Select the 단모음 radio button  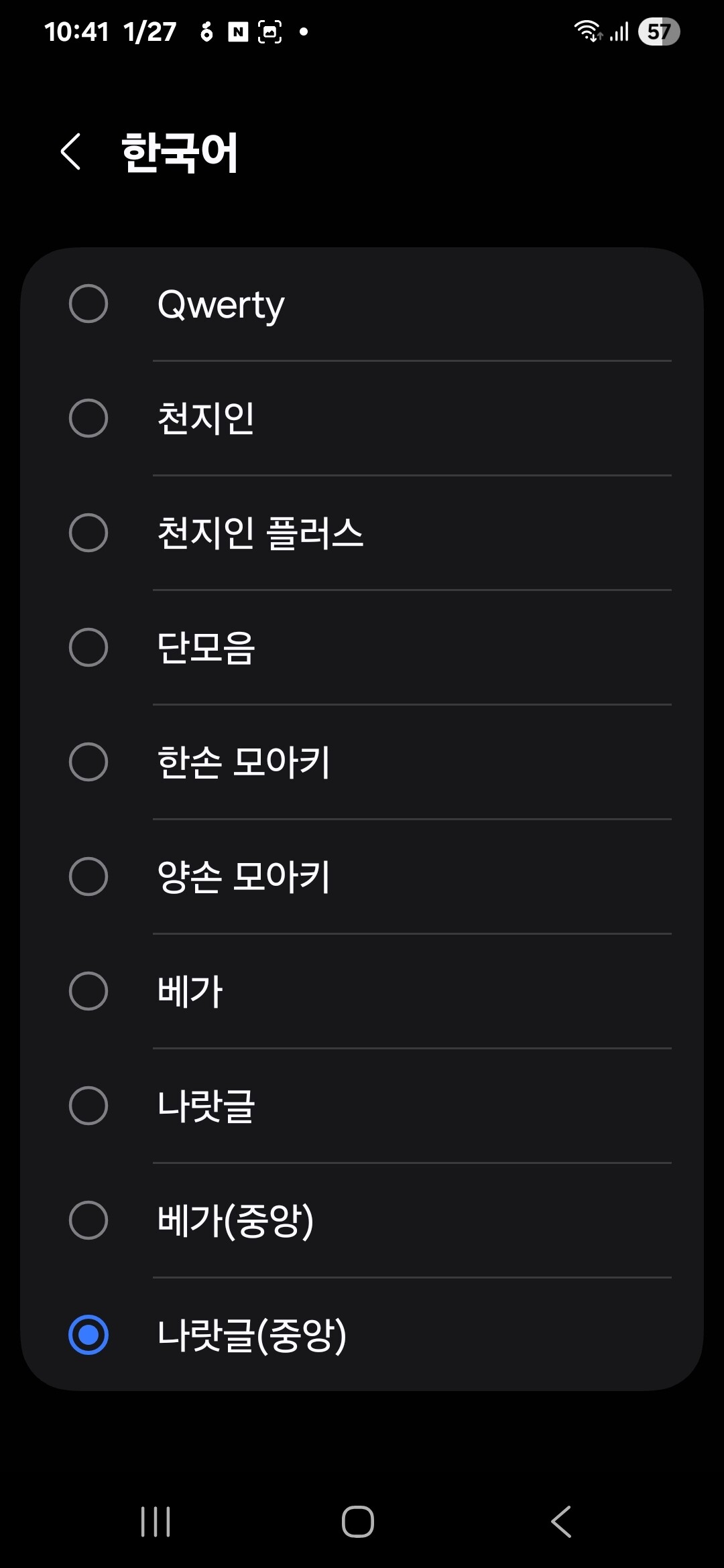tap(88, 648)
